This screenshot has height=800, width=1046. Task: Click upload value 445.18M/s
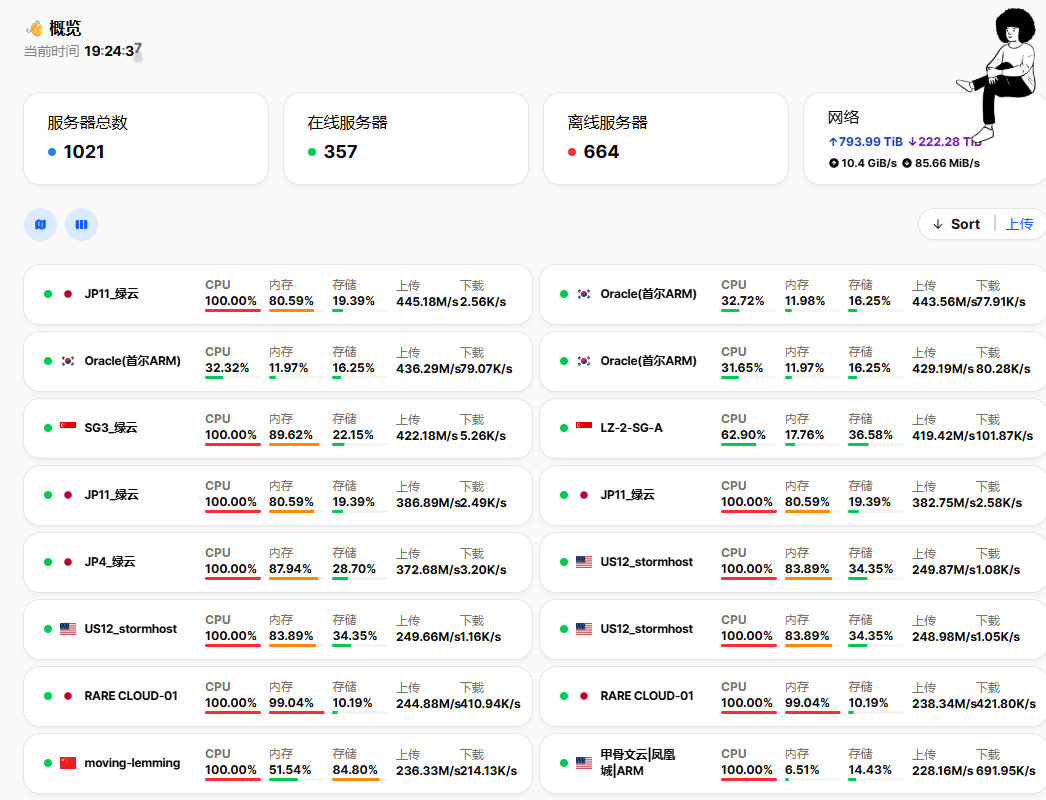pyautogui.click(x=427, y=302)
